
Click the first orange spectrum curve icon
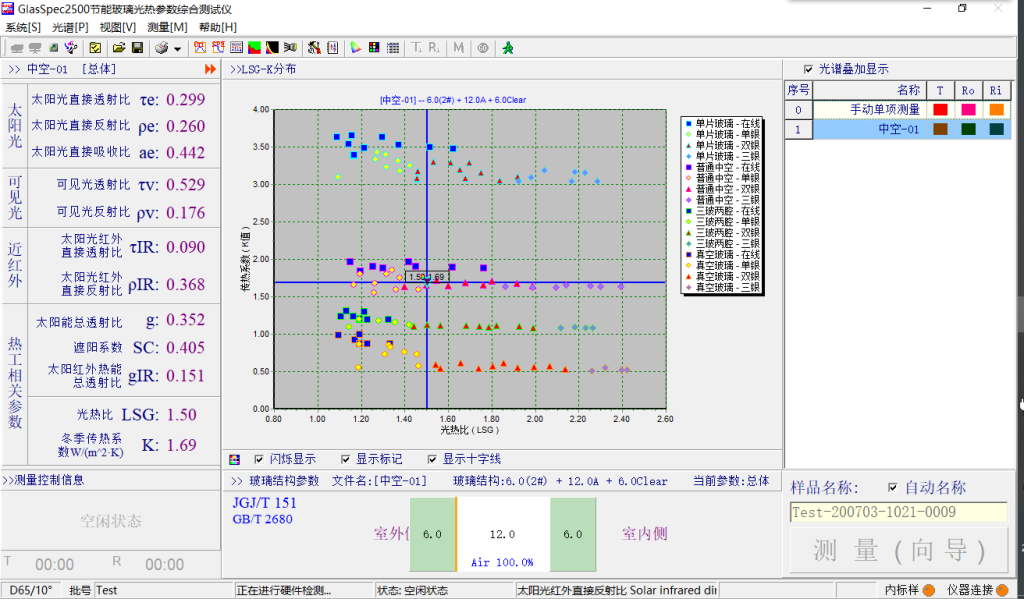(x=200, y=48)
